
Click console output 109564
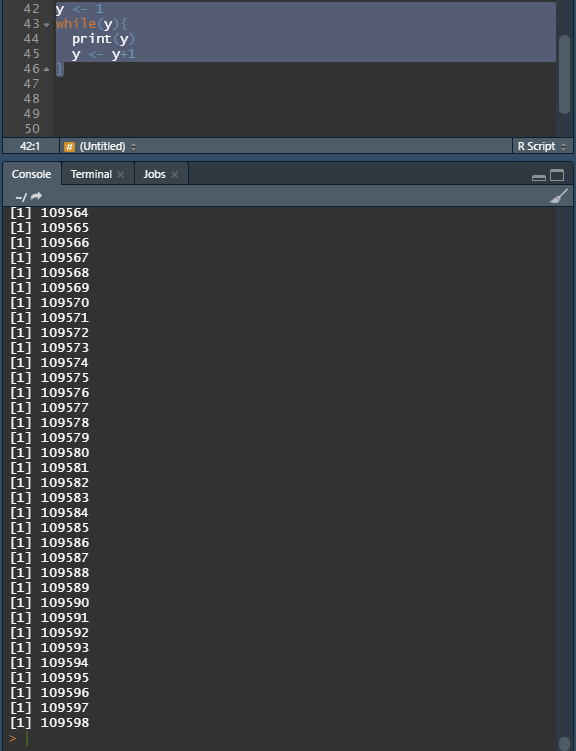[x=65, y=213]
